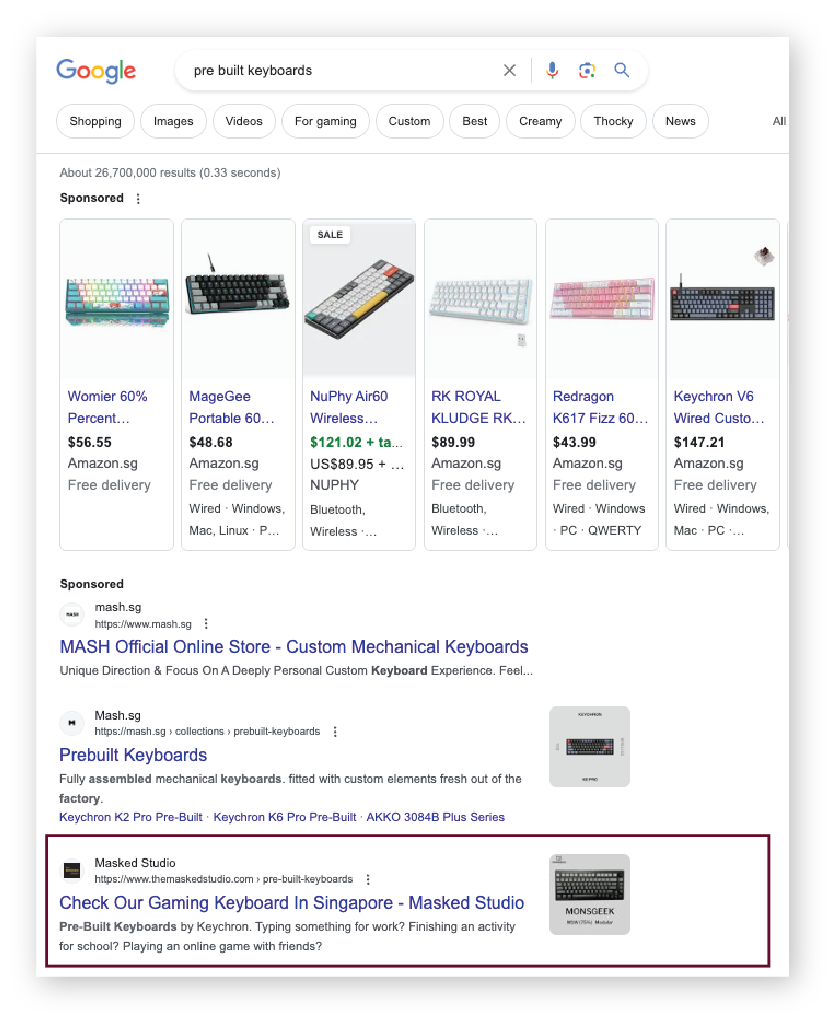
Task: Click the NuPhy Air60 Wireless product title
Action: 349,407
